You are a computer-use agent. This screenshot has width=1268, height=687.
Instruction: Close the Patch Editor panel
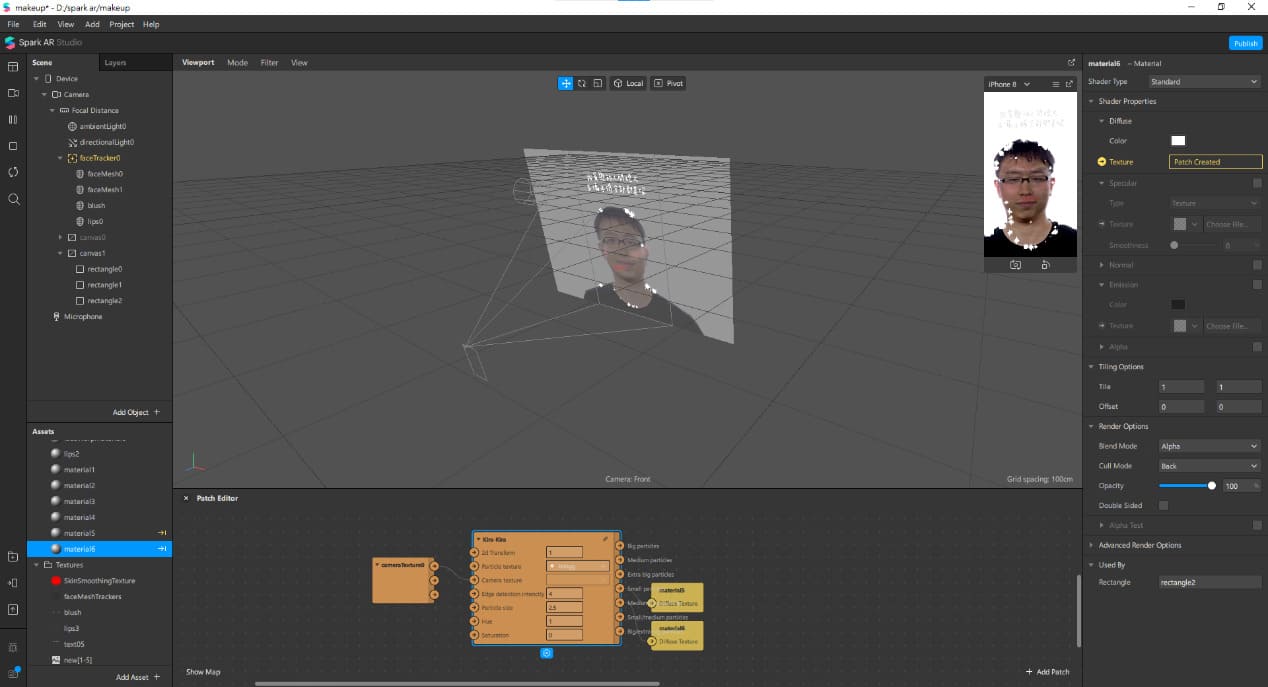pos(185,498)
